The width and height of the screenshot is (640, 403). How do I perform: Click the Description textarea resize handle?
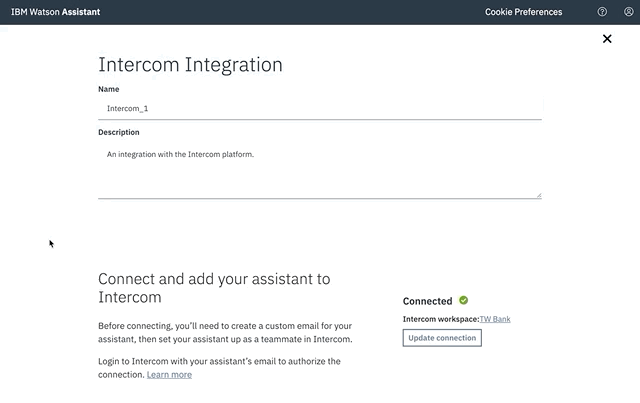tap(539, 195)
